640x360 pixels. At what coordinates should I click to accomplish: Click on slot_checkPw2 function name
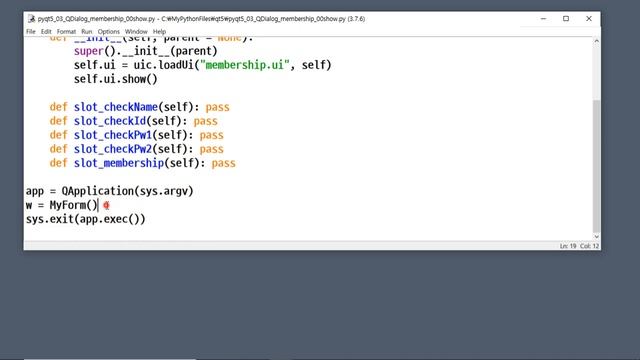click(113, 149)
